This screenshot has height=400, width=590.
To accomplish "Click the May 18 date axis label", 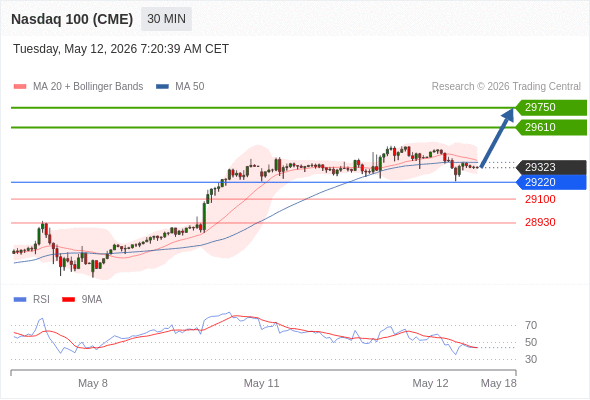I will 499,383.
